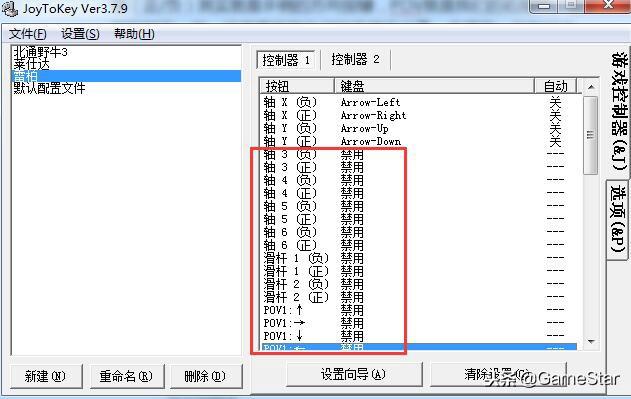This screenshot has height=399, width=631.
Task: Click the 删除(D) button
Action: point(205,376)
